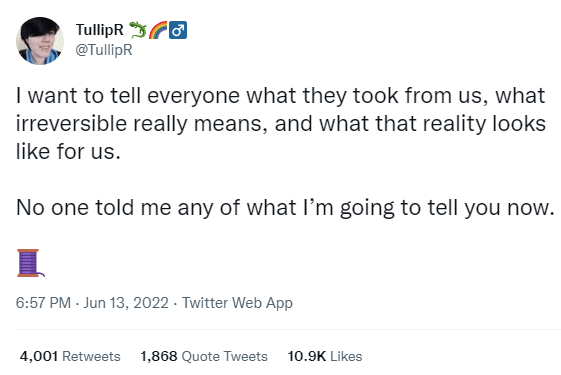Open the Twitter Web App source link
Viewport: 561px width, 375px height.
tap(237, 303)
